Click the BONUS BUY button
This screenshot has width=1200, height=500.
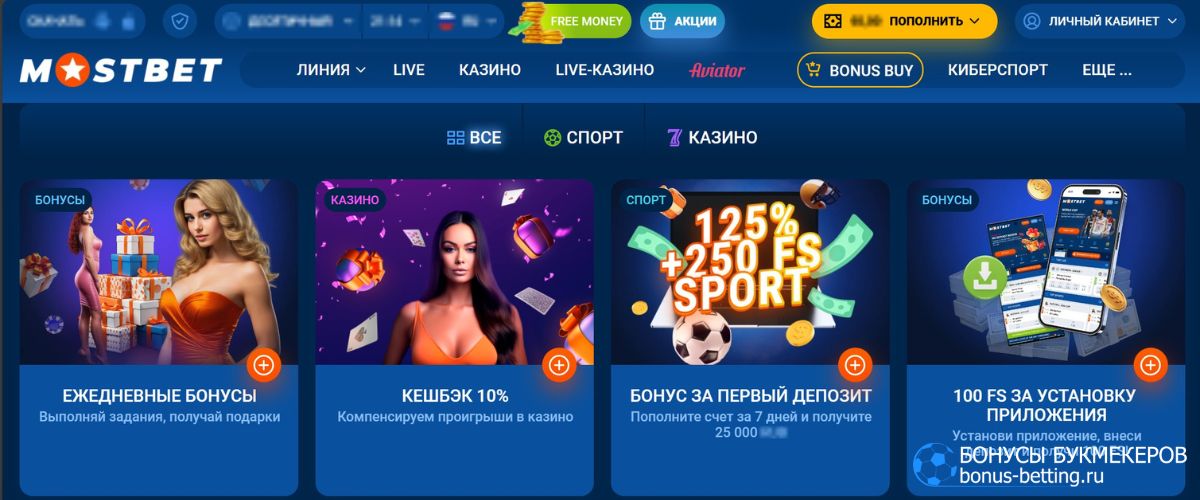point(860,70)
